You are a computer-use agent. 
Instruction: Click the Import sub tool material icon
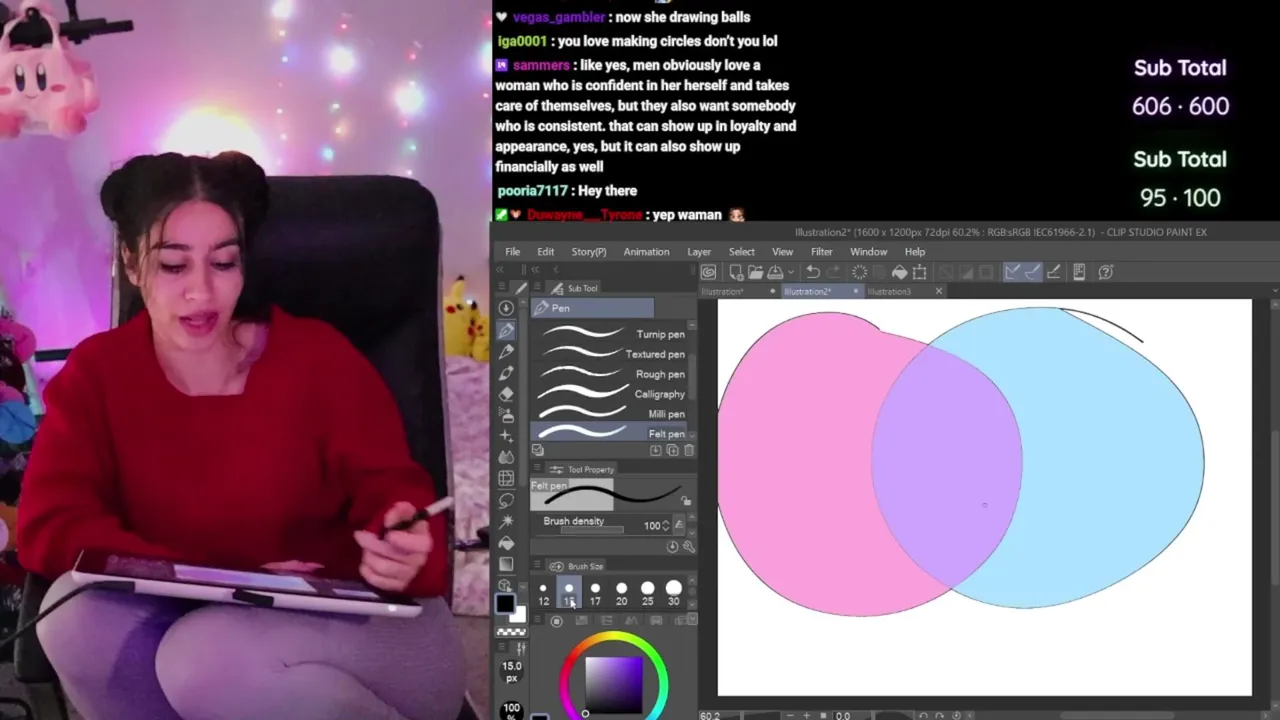(656, 450)
